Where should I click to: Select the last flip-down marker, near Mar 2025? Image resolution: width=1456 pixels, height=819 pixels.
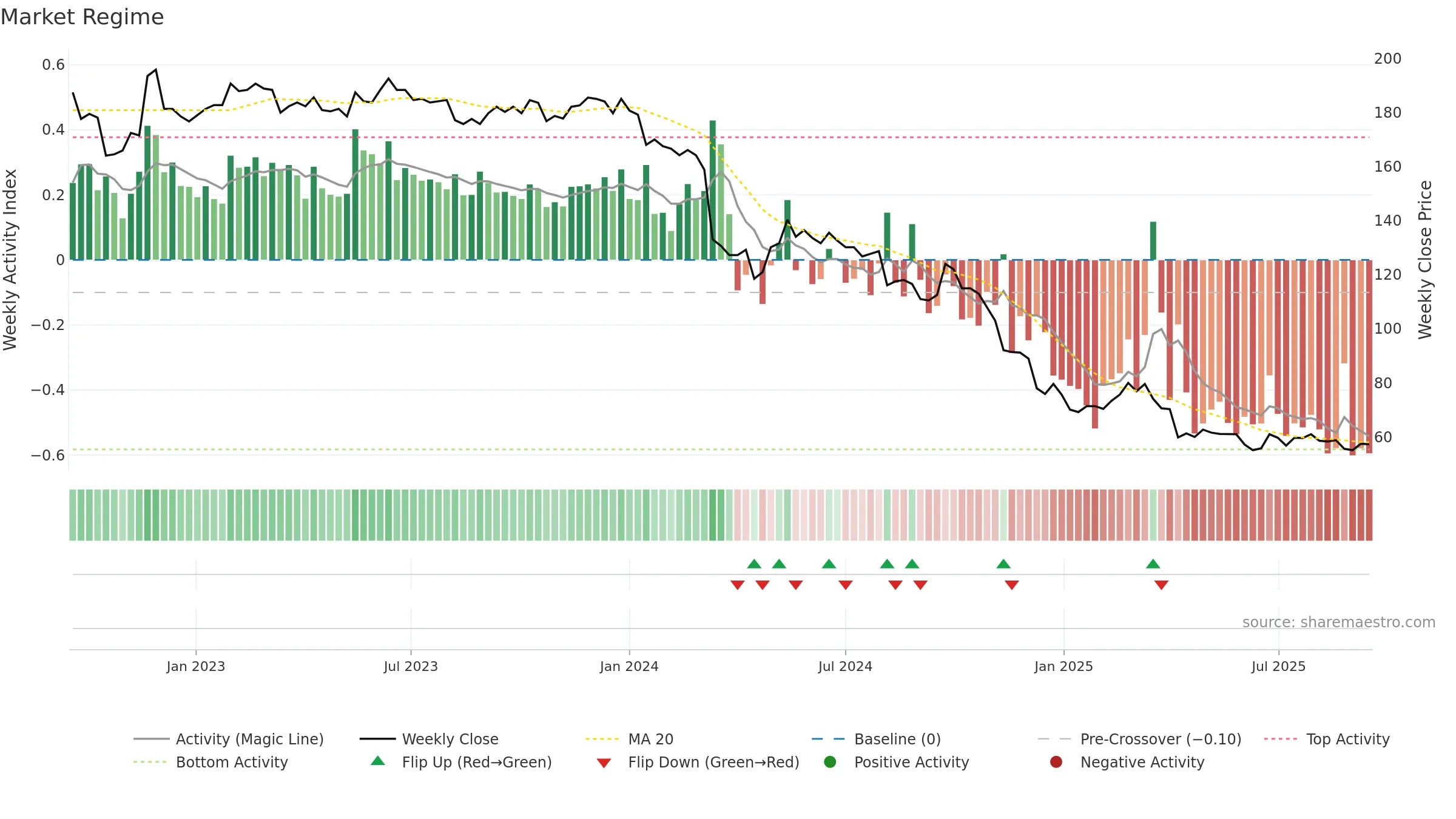[x=1161, y=585]
